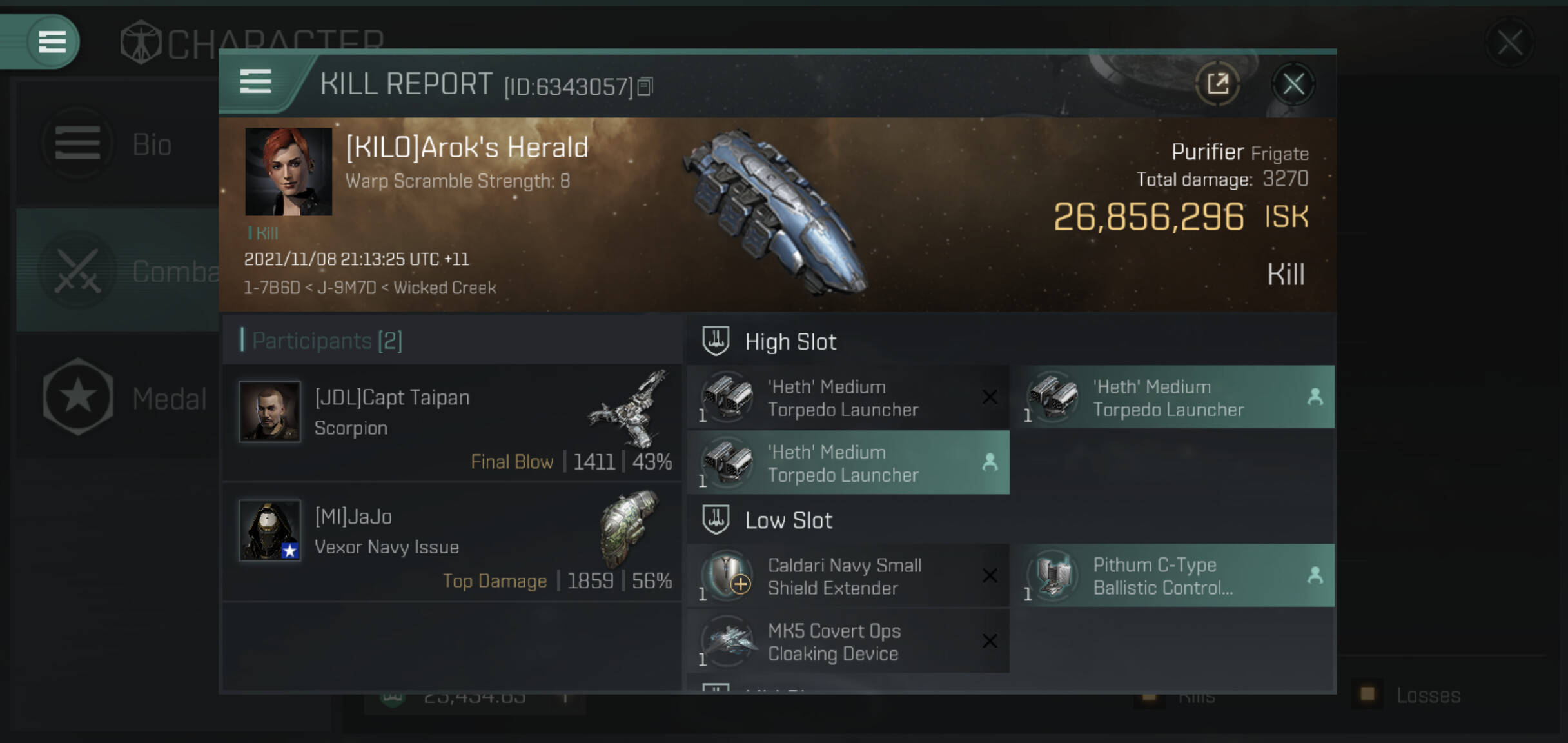The width and height of the screenshot is (1568, 743).
Task: View Arok's Herald character portrait
Action: point(288,172)
